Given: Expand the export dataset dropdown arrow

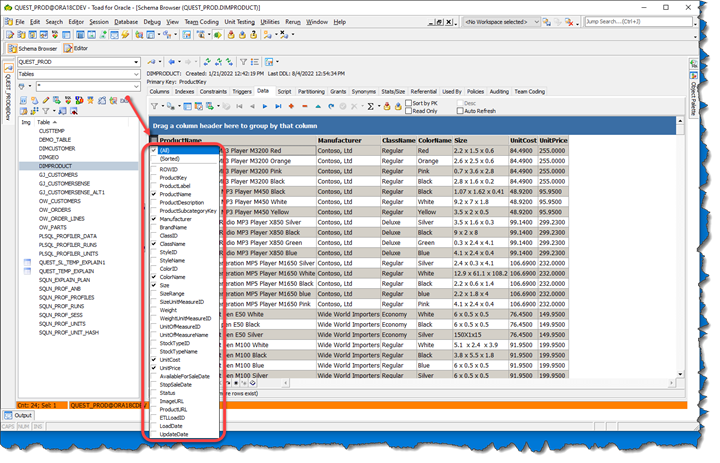Looking at the screenshot, I should (x=218, y=107).
